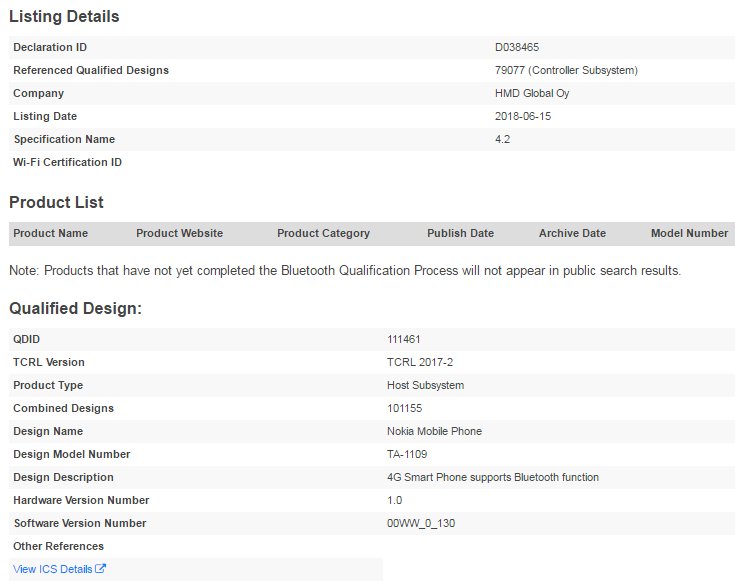Click the TCRL 2017-2 value
735x581 pixels.
click(420, 362)
